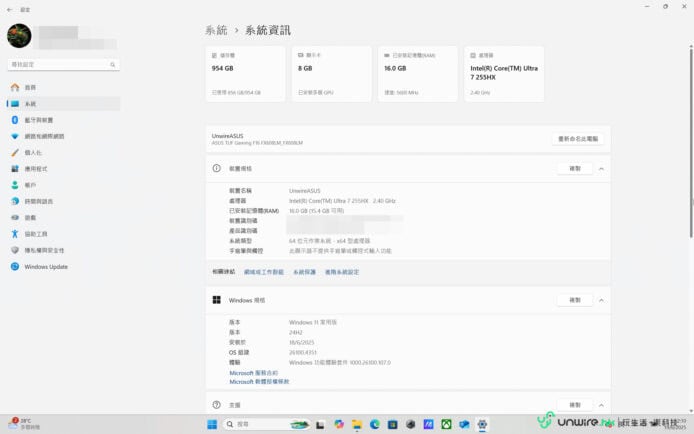Collapse the 裝置規格 device specifications section
Viewport: 694px width, 434px height.
coord(601,169)
